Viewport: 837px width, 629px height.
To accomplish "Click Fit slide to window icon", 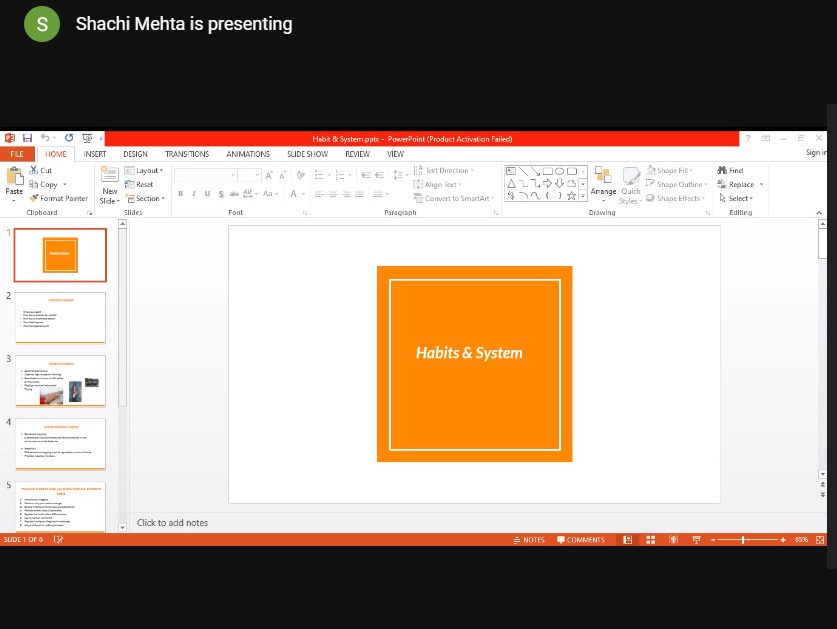I will point(820,540).
